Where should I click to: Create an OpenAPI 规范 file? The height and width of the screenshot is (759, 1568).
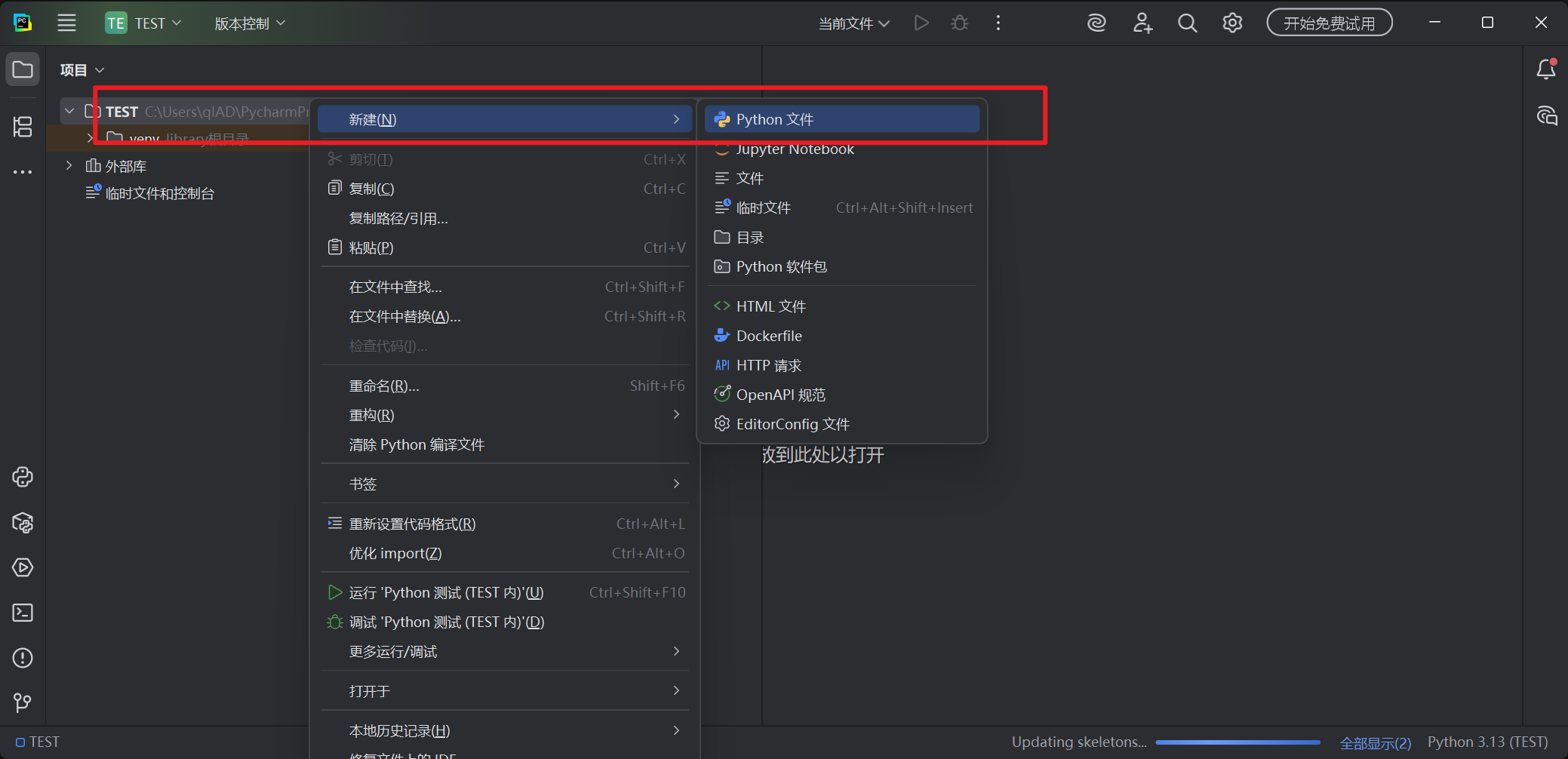coord(842,395)
